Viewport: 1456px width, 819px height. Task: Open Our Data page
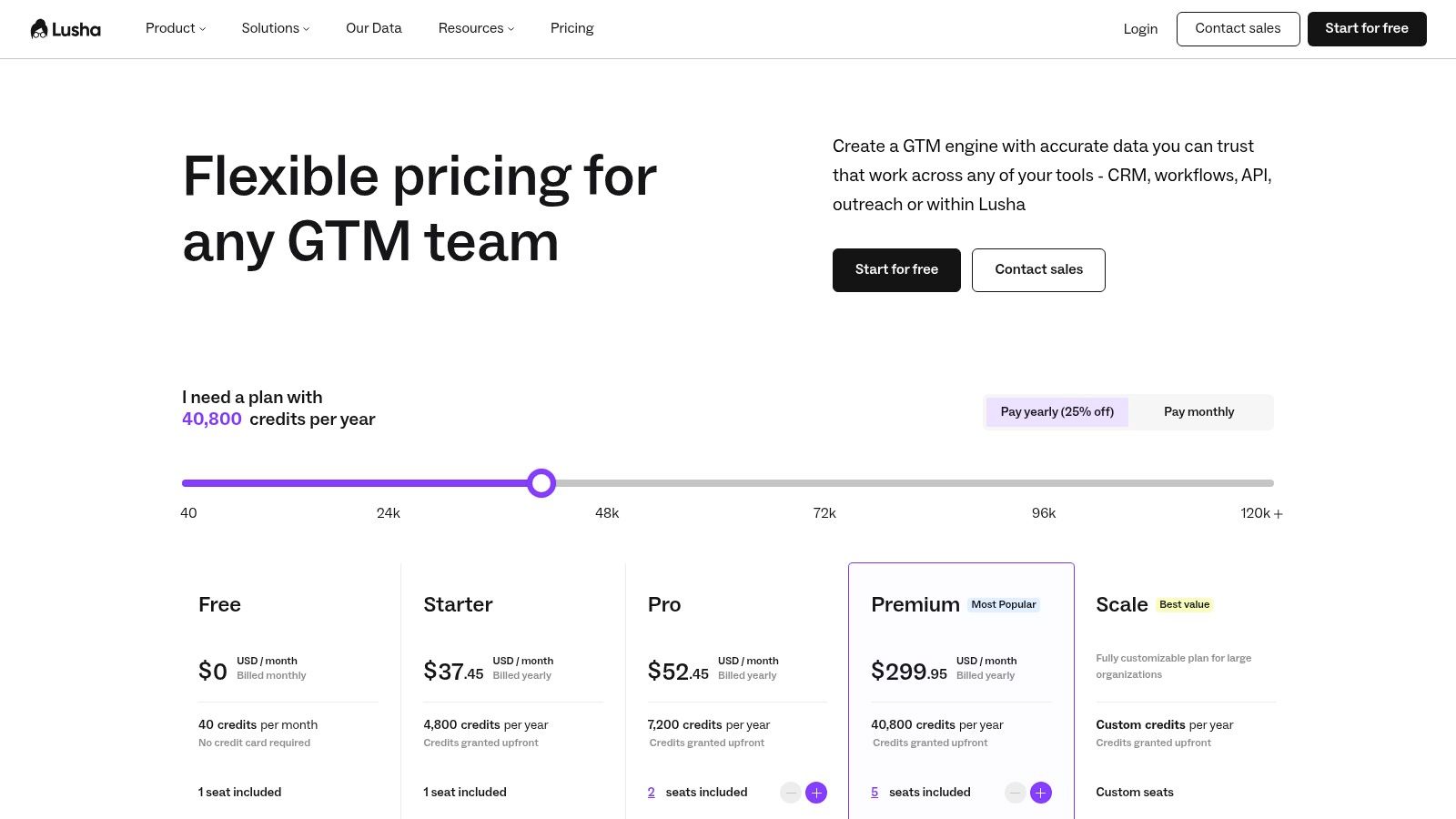click(x=374, y=28)
